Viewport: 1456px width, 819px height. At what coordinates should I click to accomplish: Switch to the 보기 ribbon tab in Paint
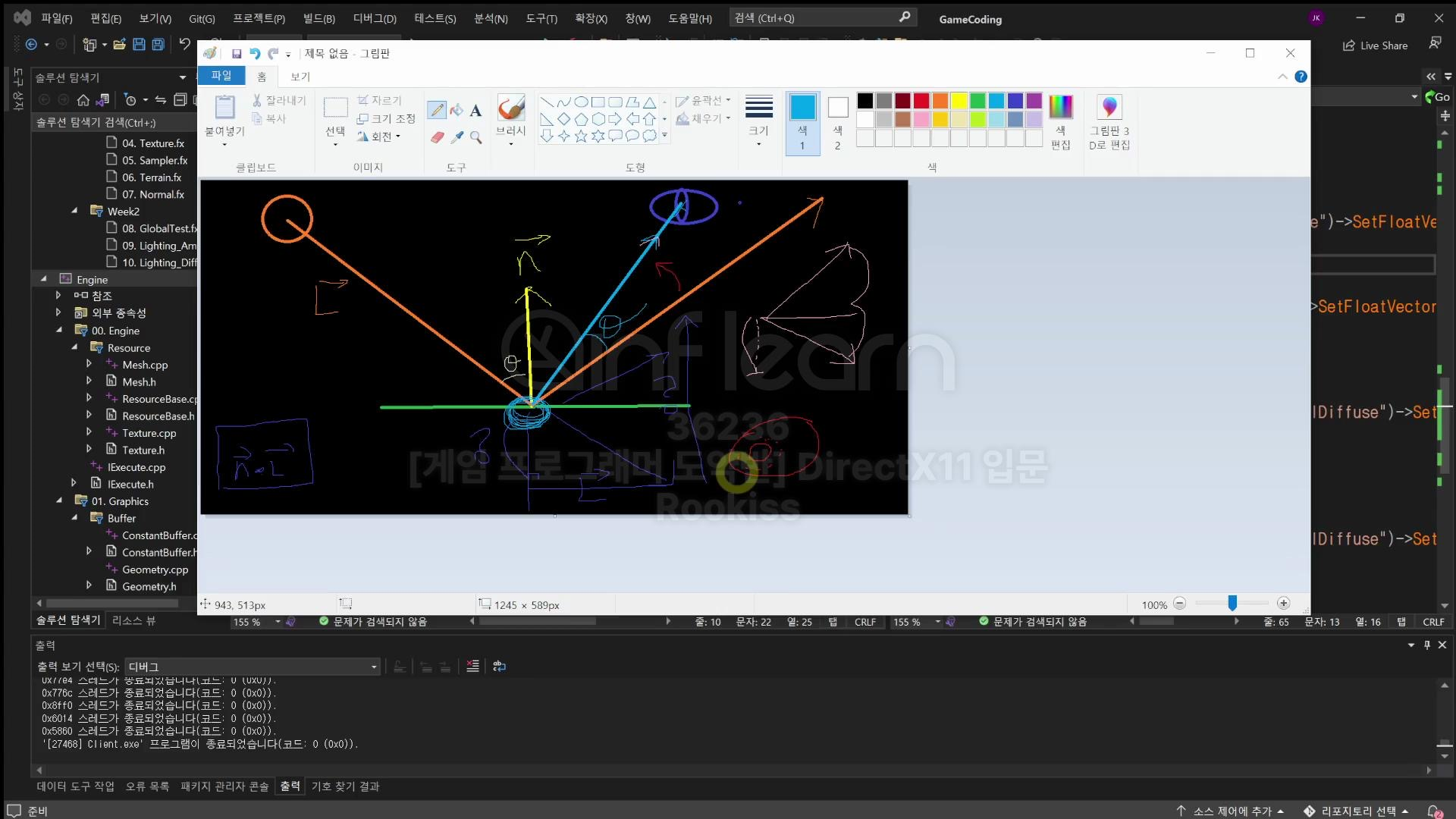point(300,77)
